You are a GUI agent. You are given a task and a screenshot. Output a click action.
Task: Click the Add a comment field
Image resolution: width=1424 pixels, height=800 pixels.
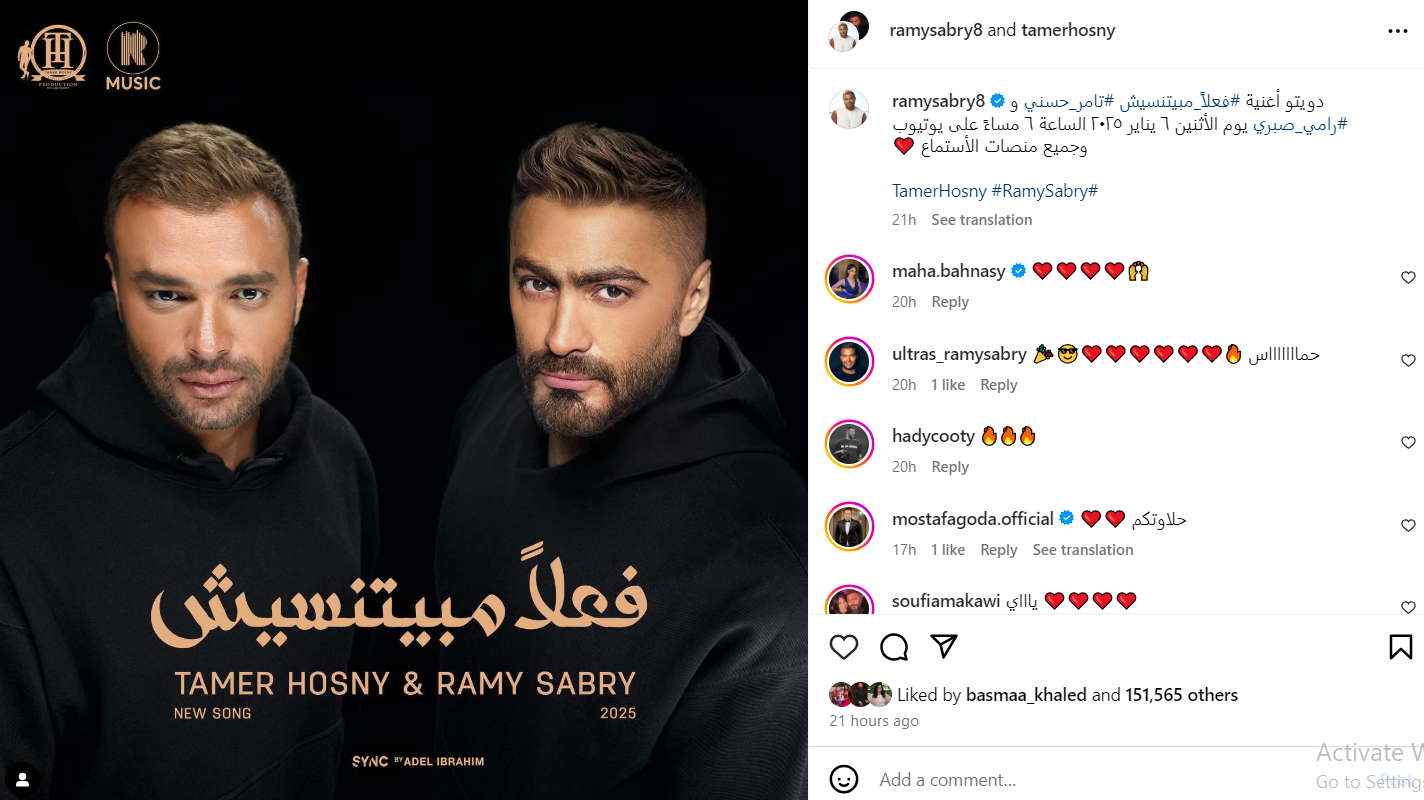pyautogui.click(x=1090, y=780)
